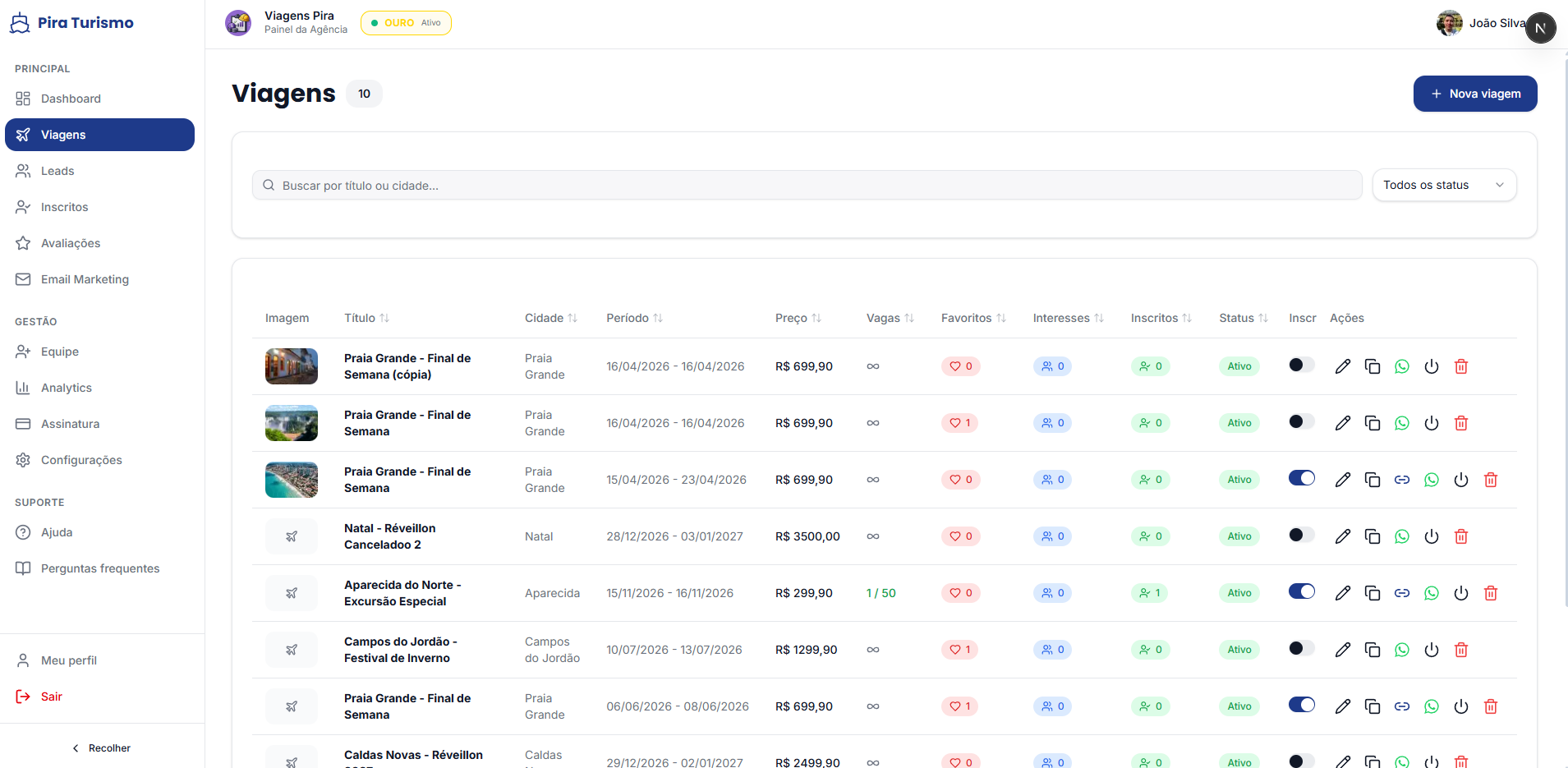Go to Analytics in the sidebar

point(67,388)
